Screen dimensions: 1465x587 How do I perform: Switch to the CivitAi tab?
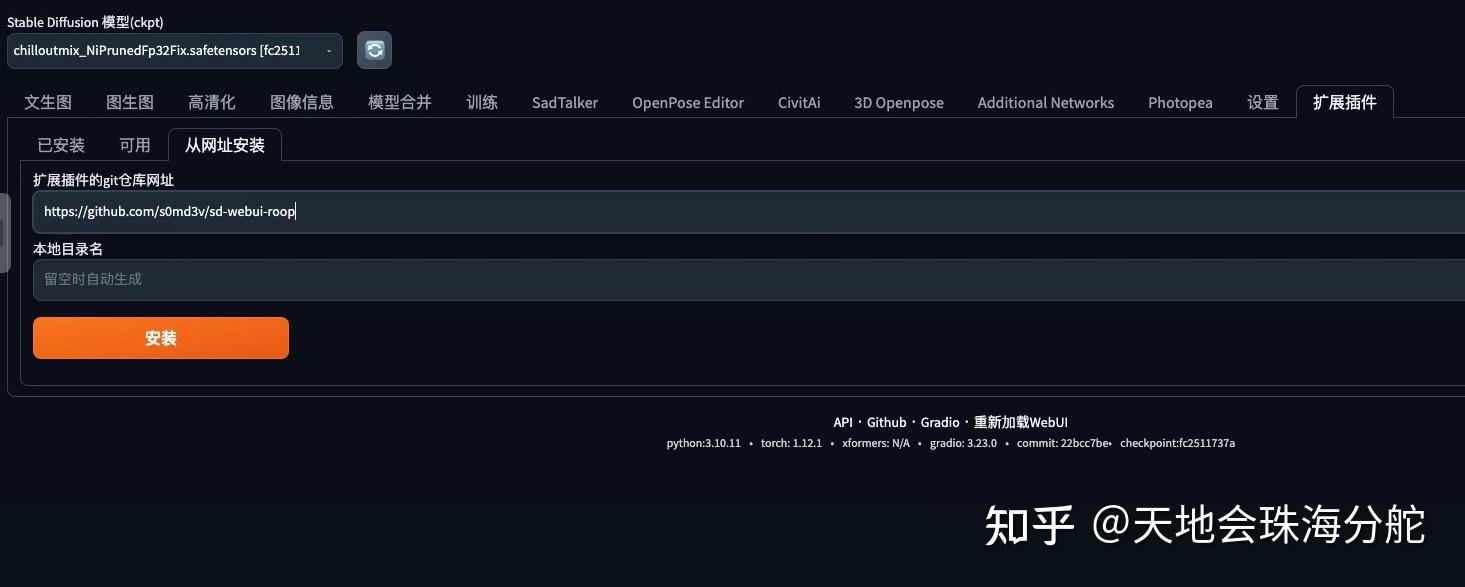pyautogui.click(x=797, y=101)
